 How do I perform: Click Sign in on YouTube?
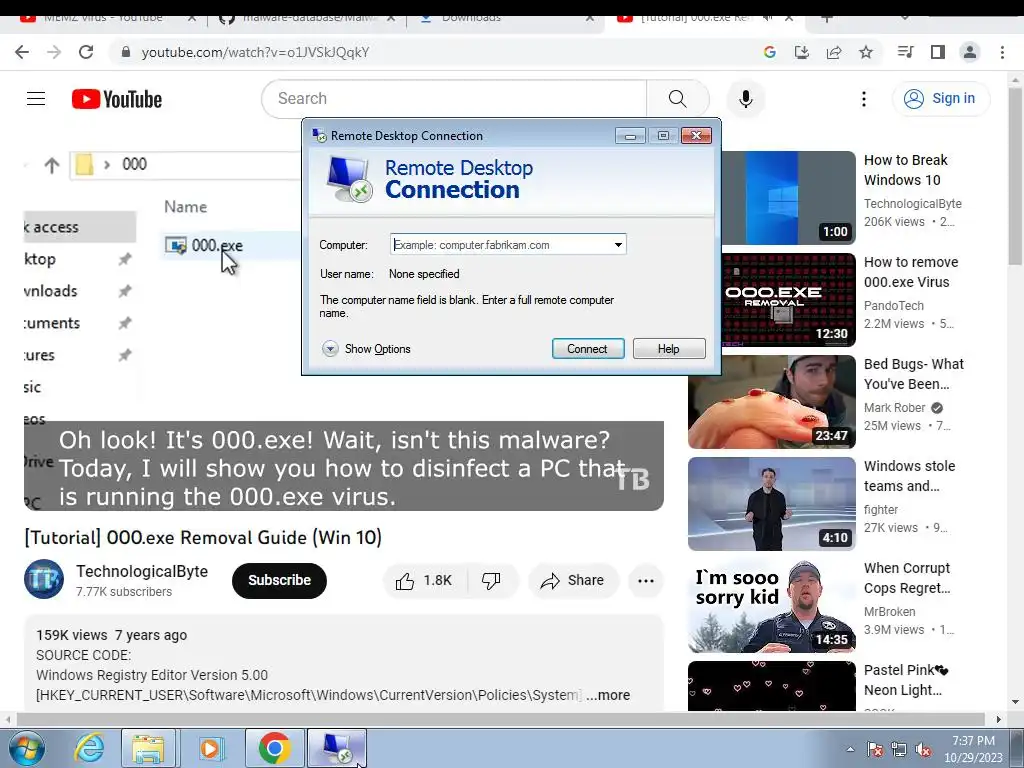940,99
